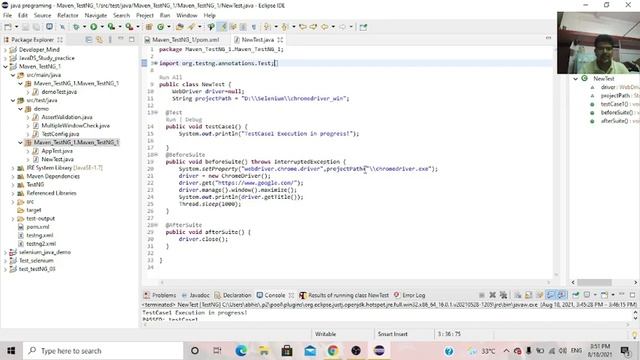Click the Next Annotation toolbar icon
Viewport: 640px width, 360px height.
click(x=267, y=27)
